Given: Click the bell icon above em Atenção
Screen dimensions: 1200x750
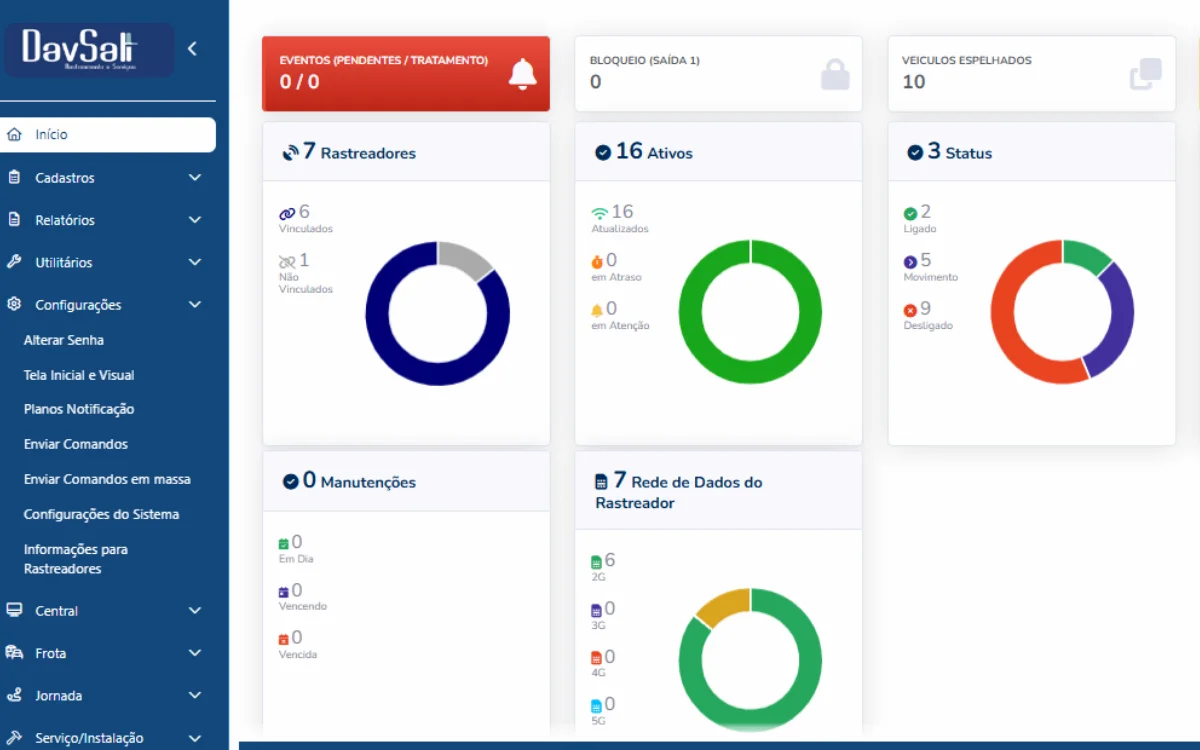Looking at the screenshot, I should [598, 309].
